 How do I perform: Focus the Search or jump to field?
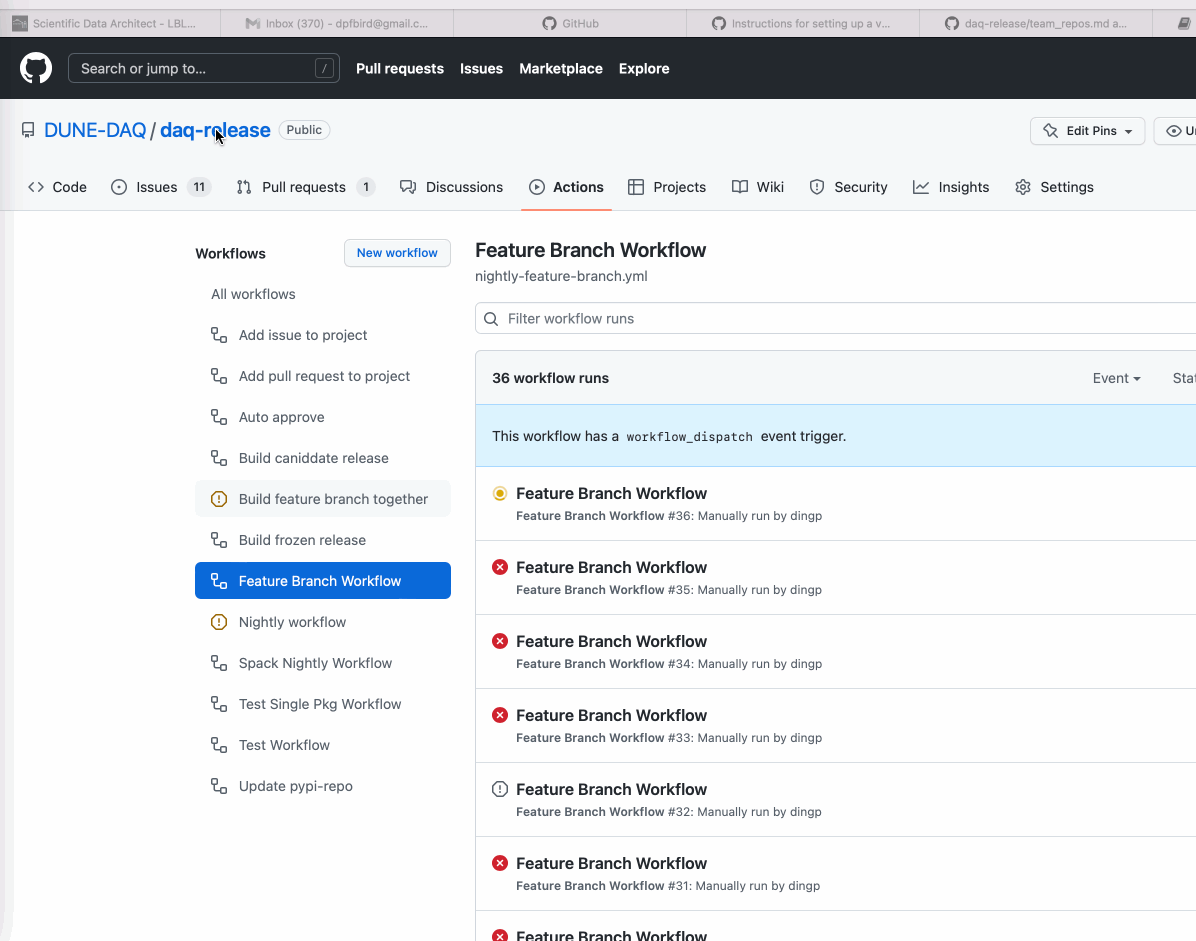click(x=204, y=69)
